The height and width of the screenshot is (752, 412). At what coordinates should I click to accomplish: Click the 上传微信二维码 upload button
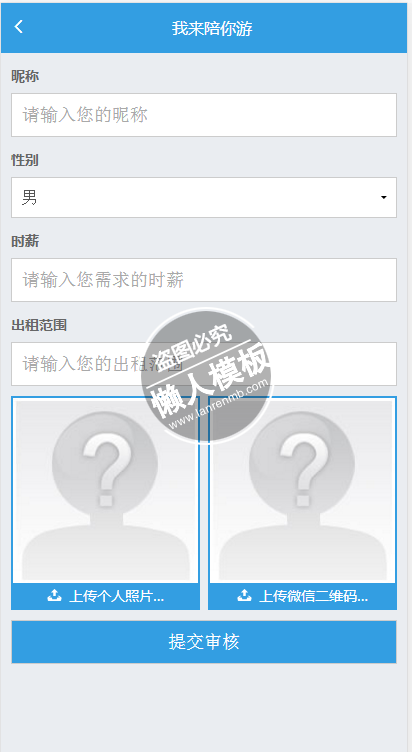[302, 596]
